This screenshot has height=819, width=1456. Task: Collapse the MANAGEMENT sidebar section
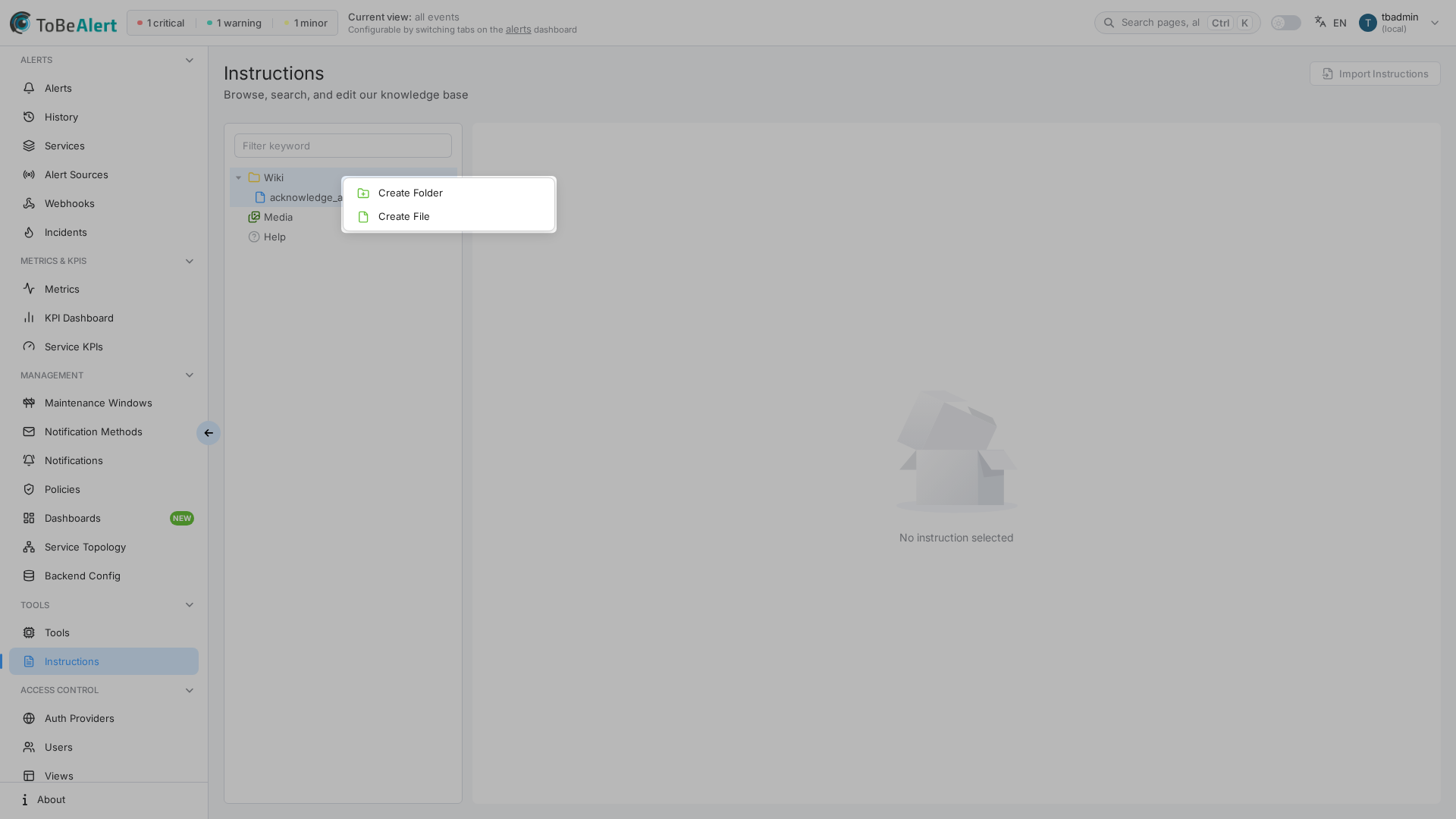[190, 375]
